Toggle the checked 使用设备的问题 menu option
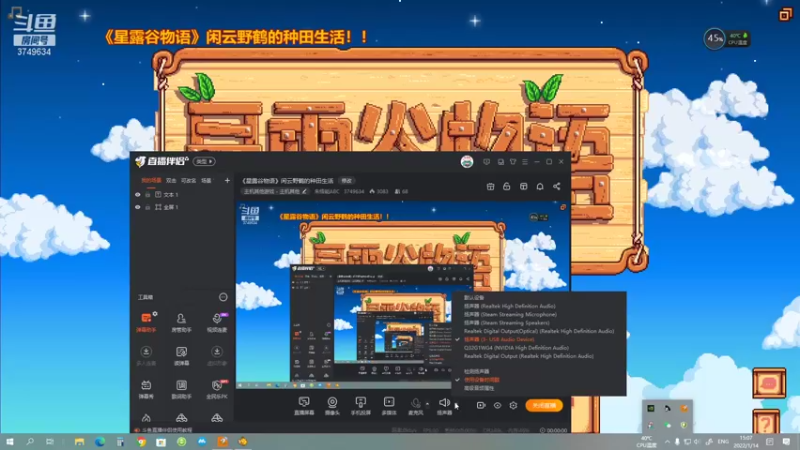 [482, 380]
